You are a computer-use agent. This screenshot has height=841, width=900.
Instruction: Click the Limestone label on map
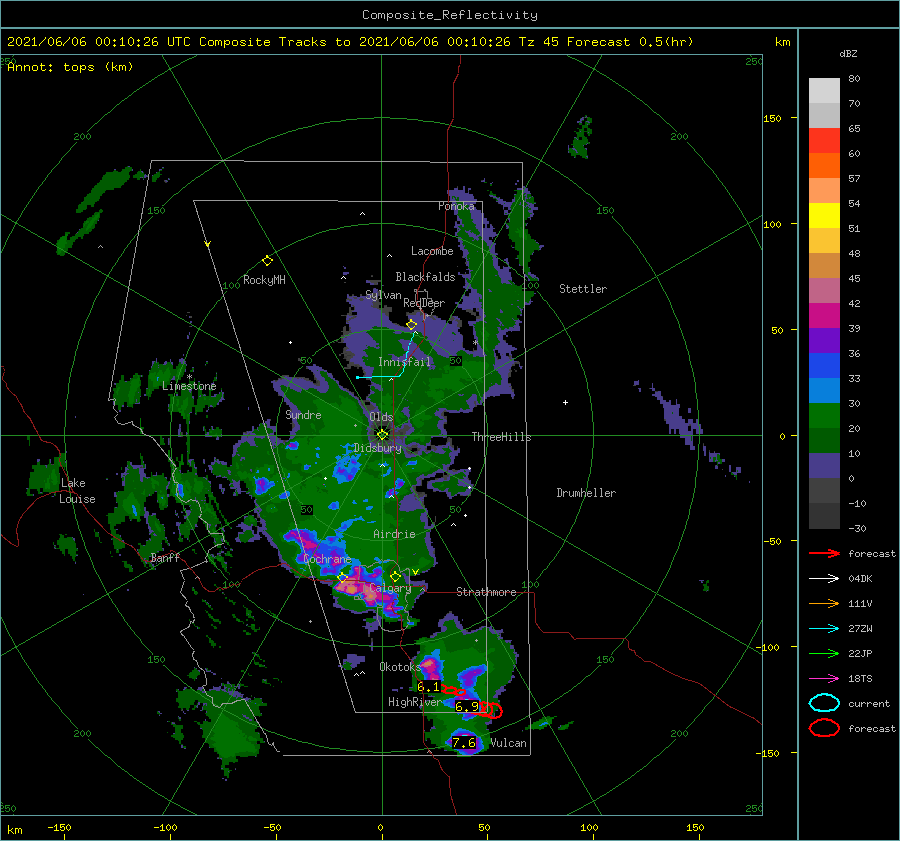point(189,386)
